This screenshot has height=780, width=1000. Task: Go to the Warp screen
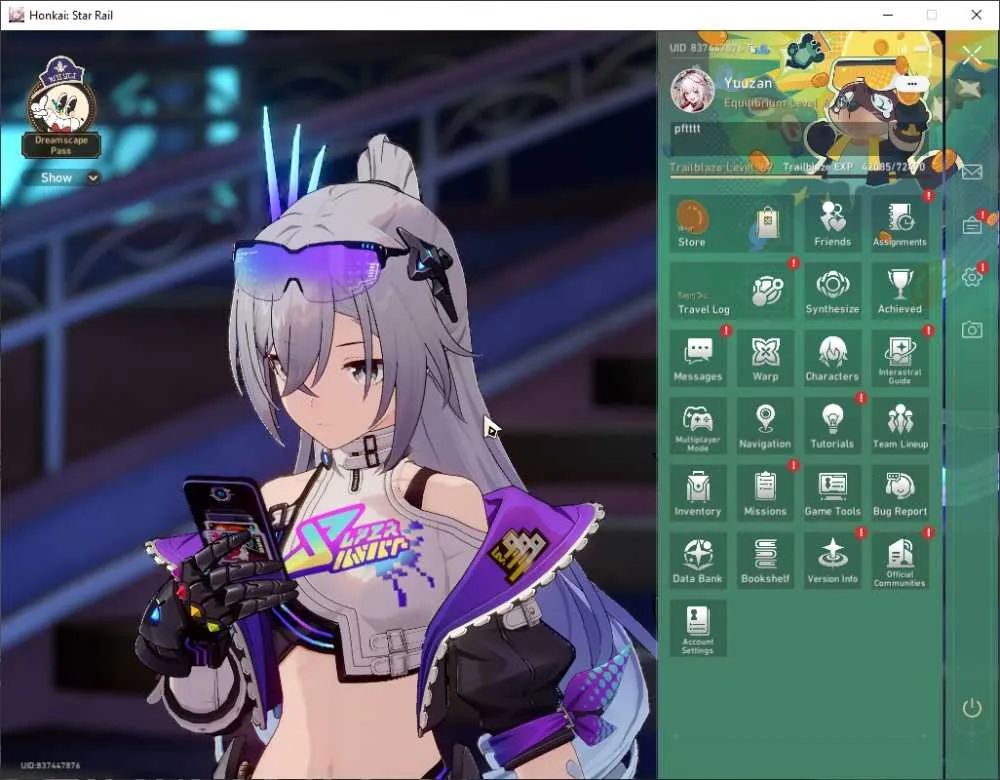pyautogui.click(x=765, y=359)
